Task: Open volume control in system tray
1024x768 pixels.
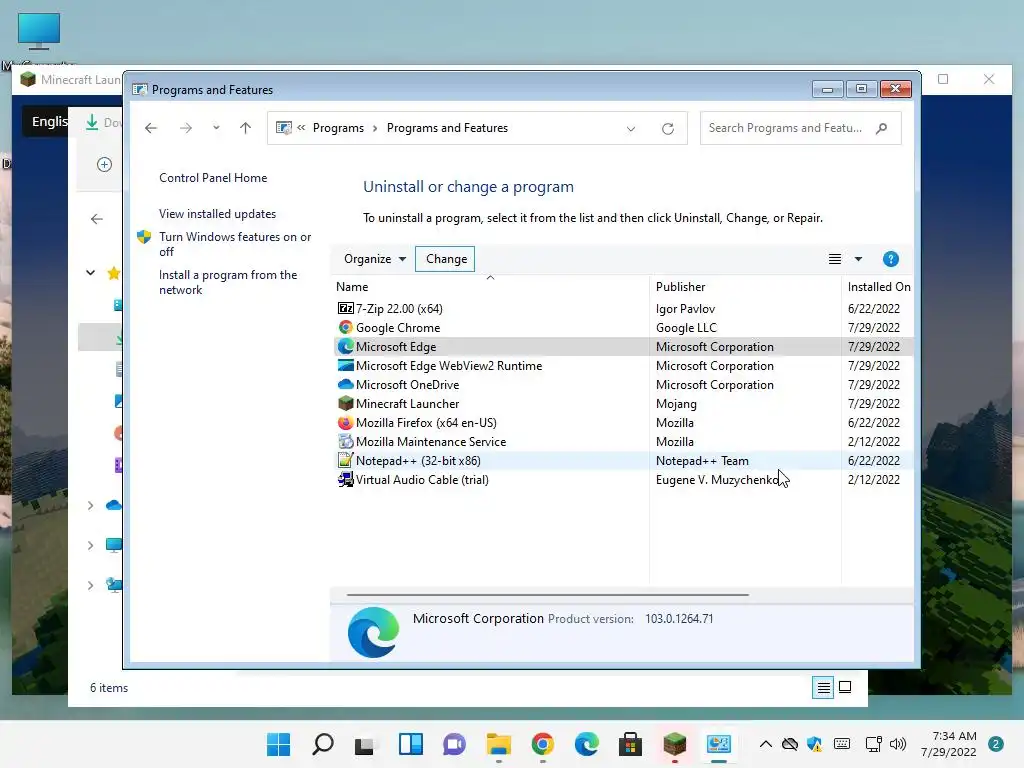Action: (899, 744)
